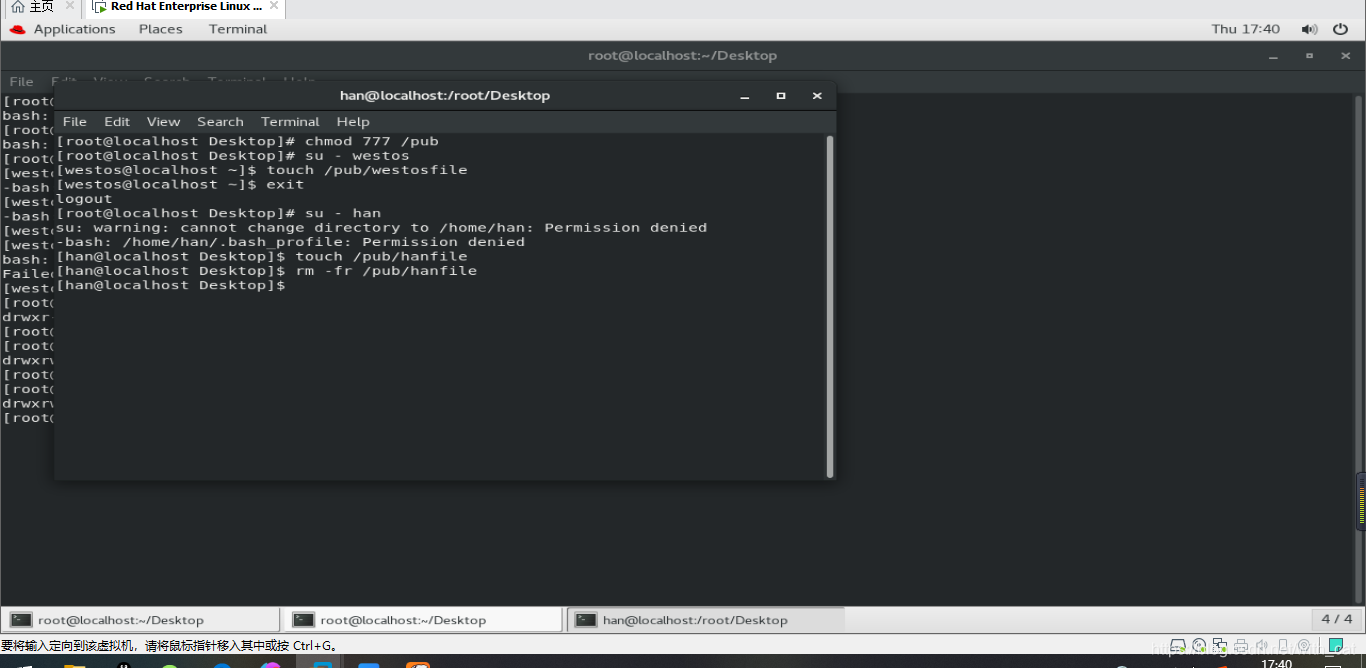This screenshot has width=1366, height=668.
Task: Click the 4 / 4 workspace switcher
Action: click(1337, 619)
